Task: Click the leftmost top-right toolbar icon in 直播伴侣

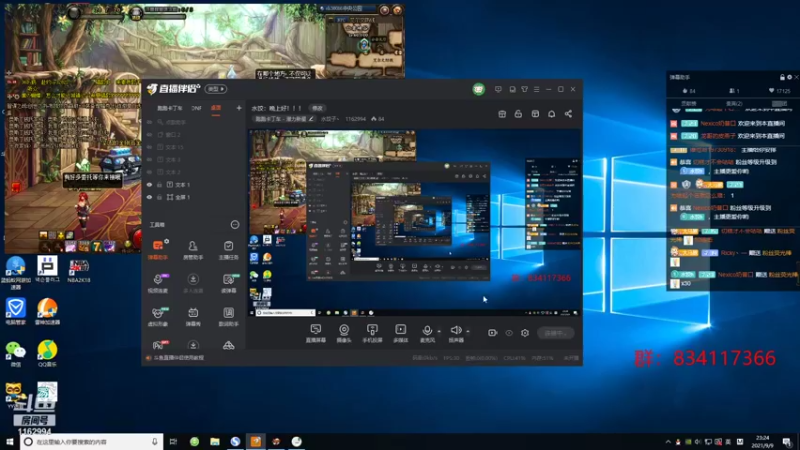Action: [502, 114]
